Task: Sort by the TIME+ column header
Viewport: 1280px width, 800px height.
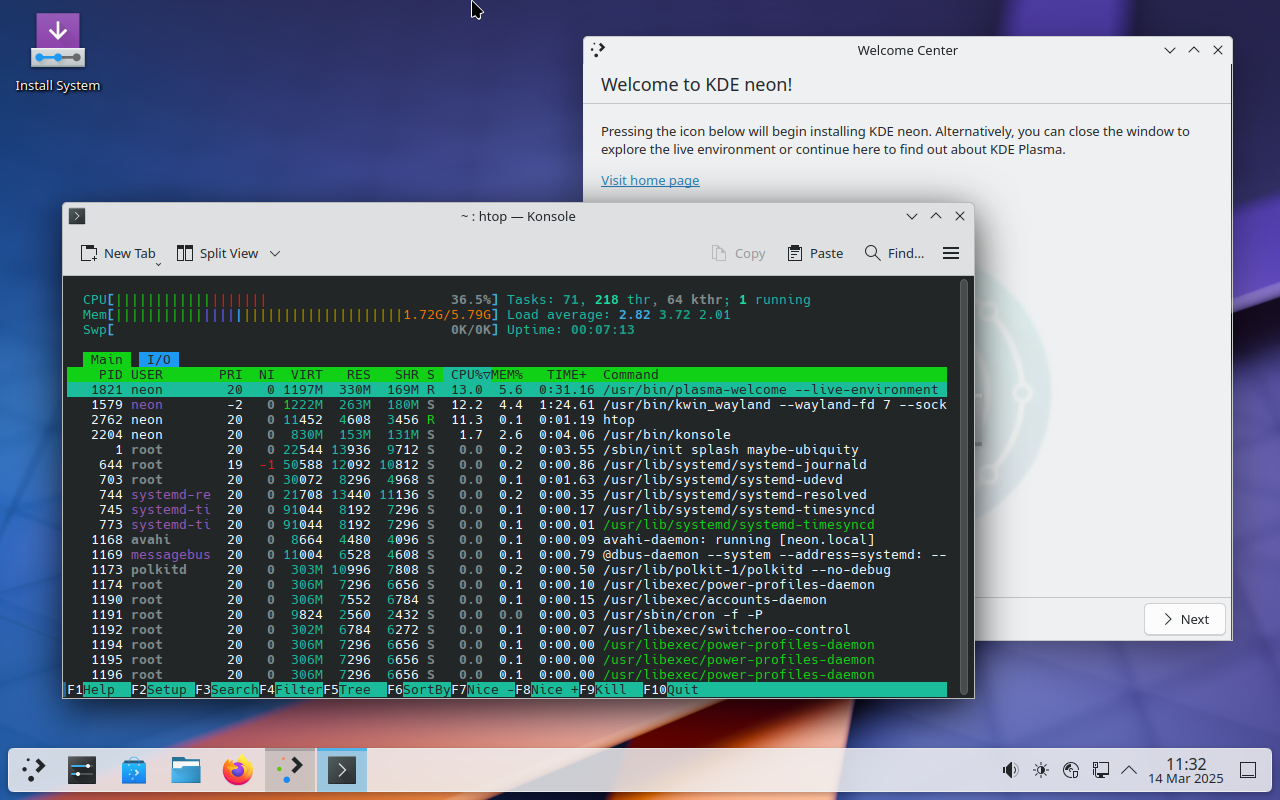Action: point(567,374)
